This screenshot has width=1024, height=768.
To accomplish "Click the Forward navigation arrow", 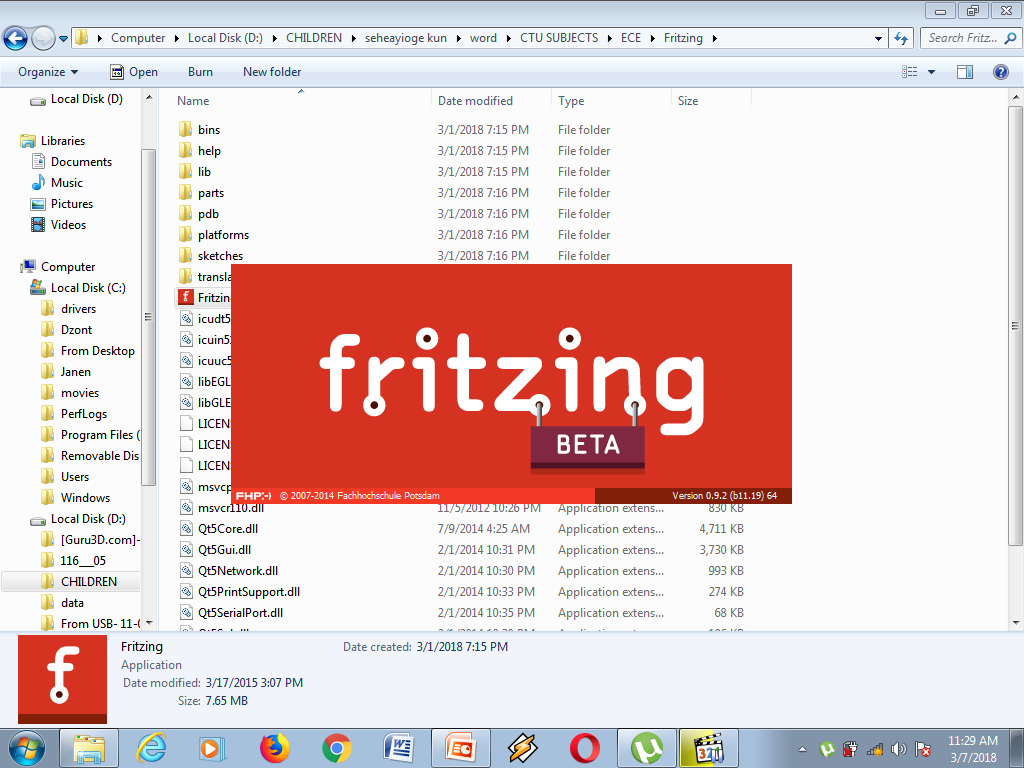I will click(43, 38).
